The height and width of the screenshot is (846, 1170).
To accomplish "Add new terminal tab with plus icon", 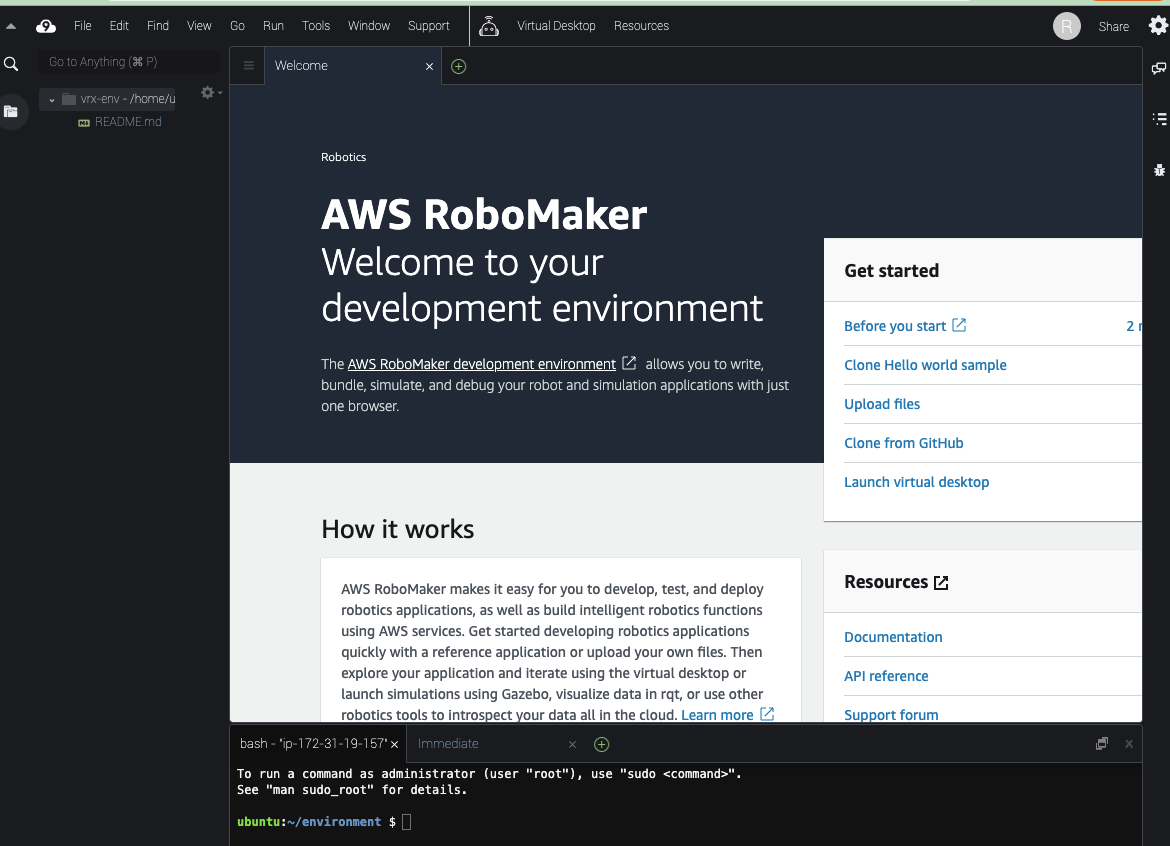I will (601, 745).
